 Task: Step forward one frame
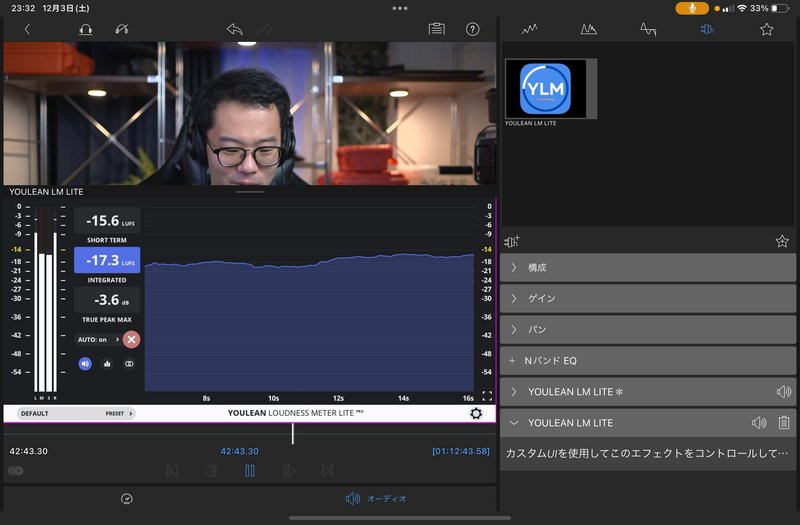coord(289,471)
